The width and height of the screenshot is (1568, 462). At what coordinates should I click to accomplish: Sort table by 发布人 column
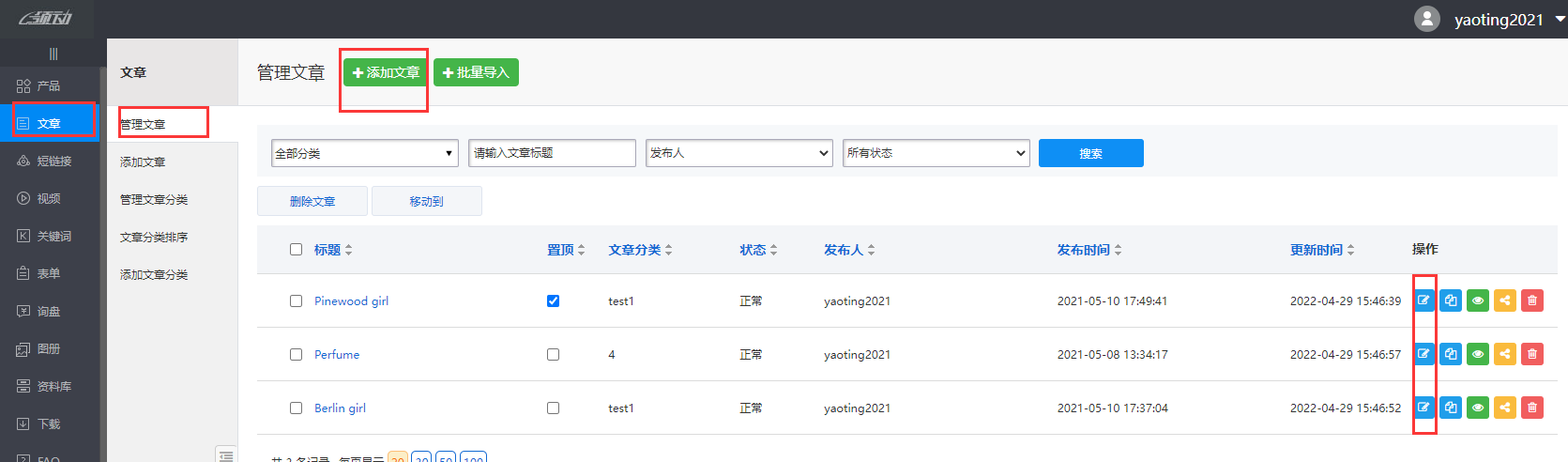[849, 250]
